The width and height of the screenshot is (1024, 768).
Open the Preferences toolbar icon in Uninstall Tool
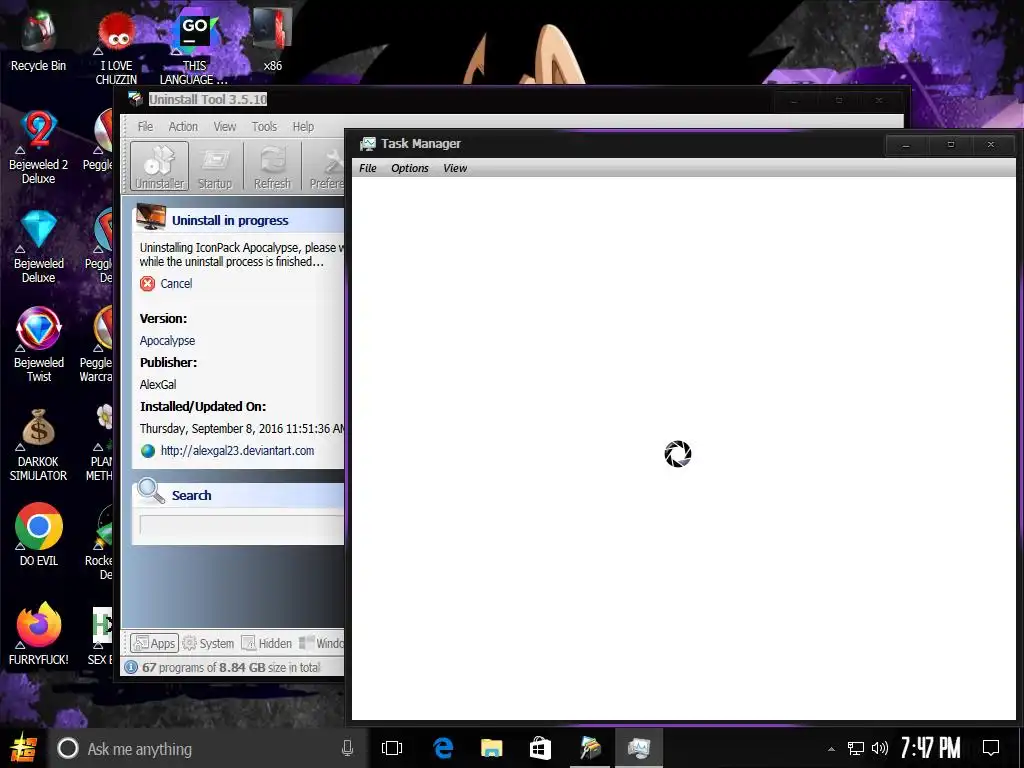327,167
